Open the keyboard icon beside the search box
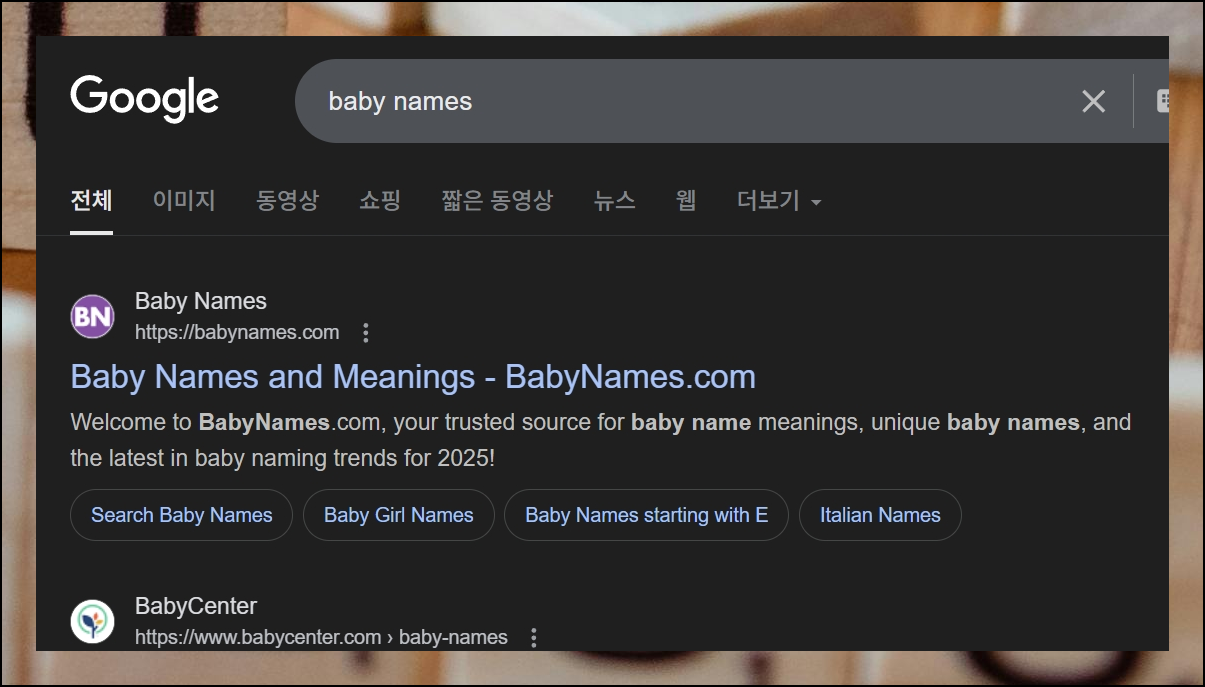The image size is (1205, 687). 1162,101
